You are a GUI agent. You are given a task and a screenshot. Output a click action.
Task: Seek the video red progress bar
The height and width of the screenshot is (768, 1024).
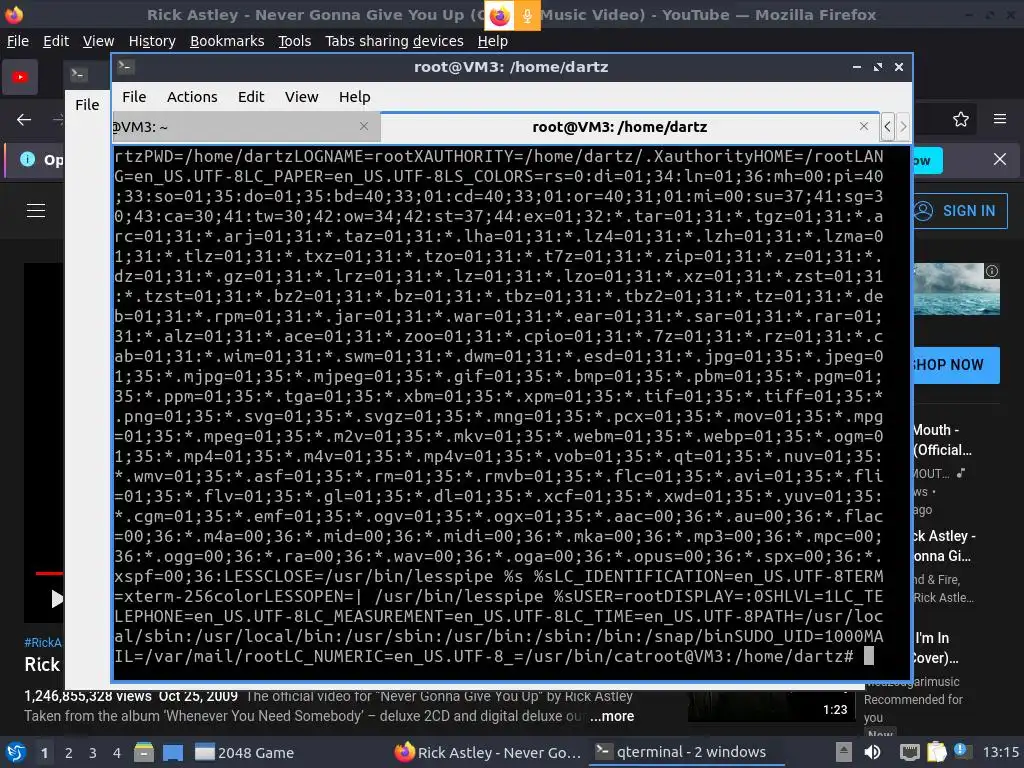49,573
